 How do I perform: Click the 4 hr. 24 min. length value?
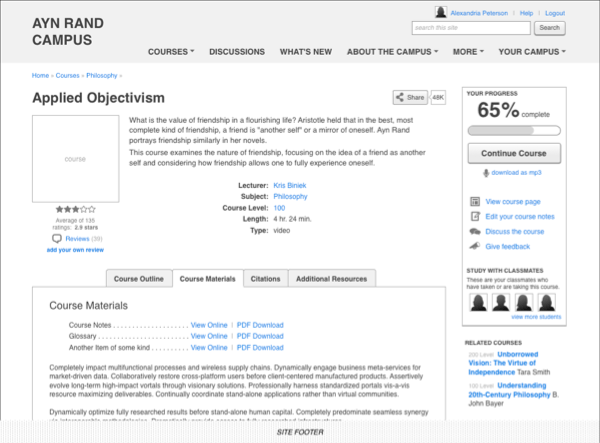click(292, 219)
